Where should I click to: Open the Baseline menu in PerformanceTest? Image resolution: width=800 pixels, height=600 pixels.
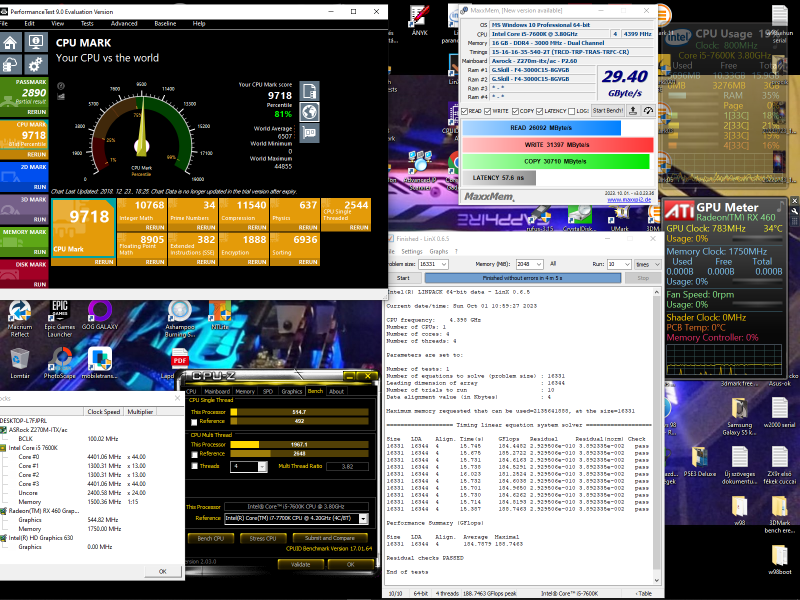(165, 23)
